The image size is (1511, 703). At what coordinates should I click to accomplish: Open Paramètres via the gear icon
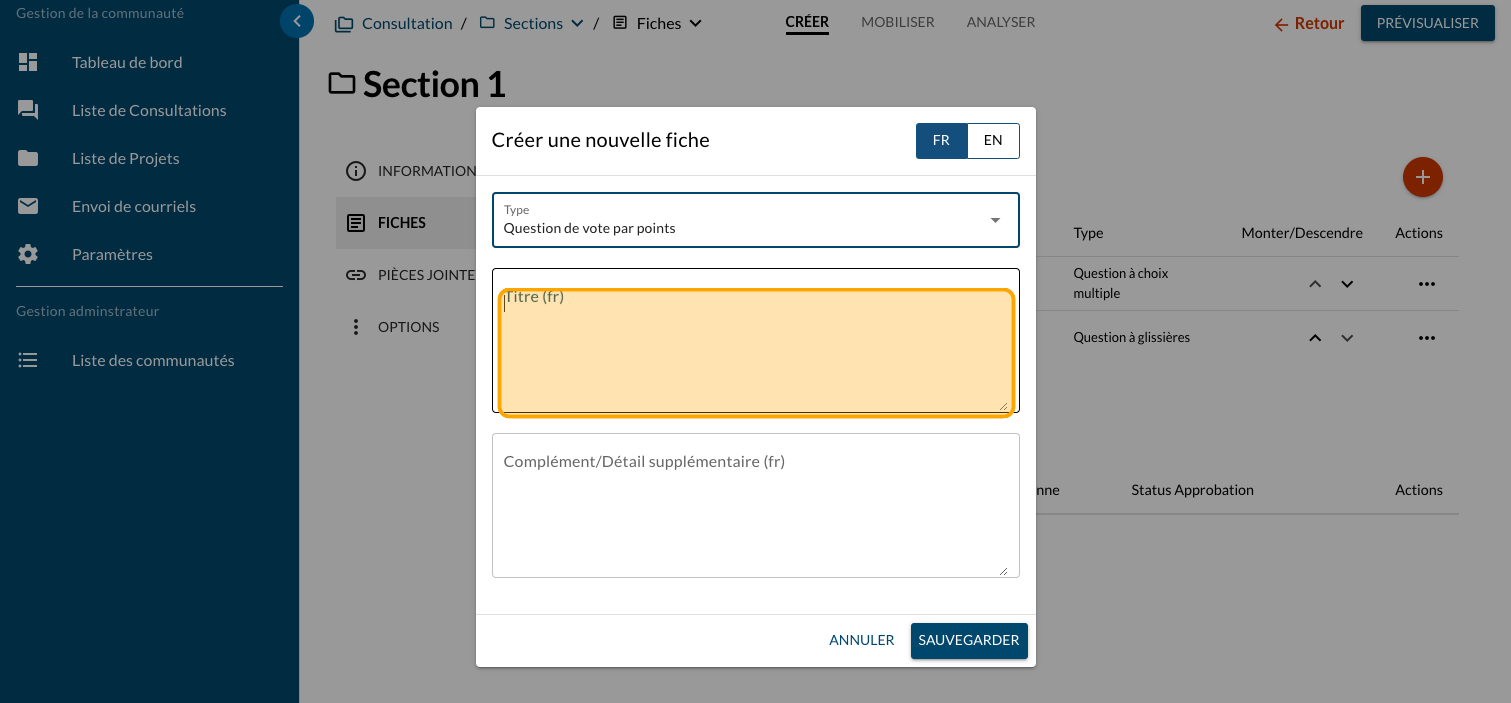click(x=28, y=254)
